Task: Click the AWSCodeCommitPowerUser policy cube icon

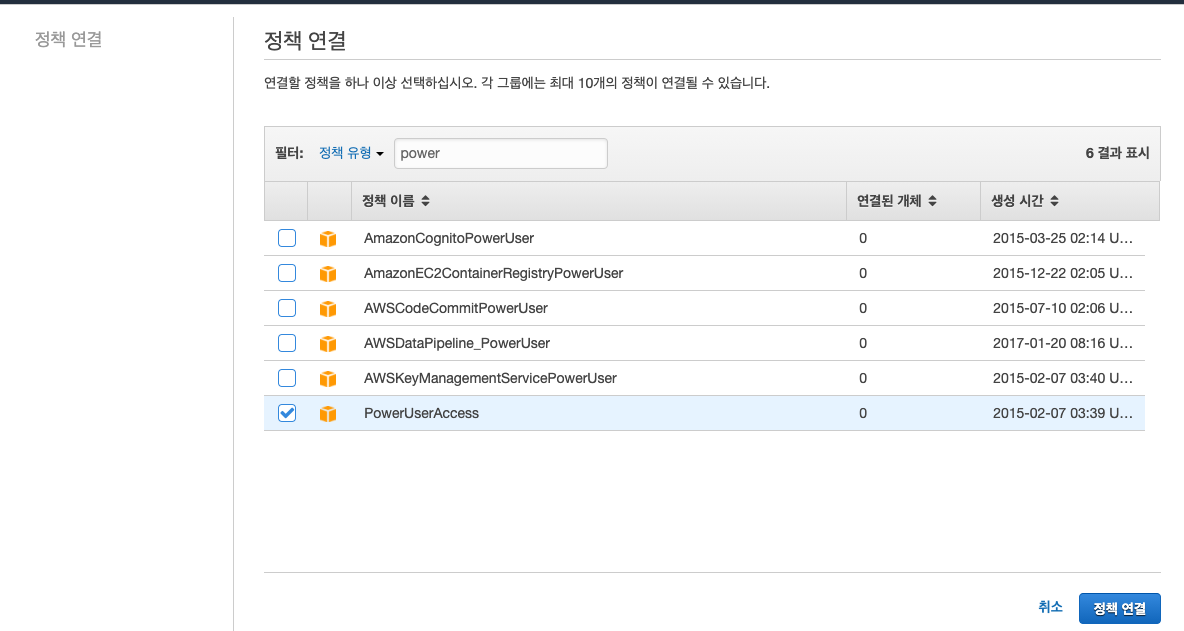Action: pos(328,309)
